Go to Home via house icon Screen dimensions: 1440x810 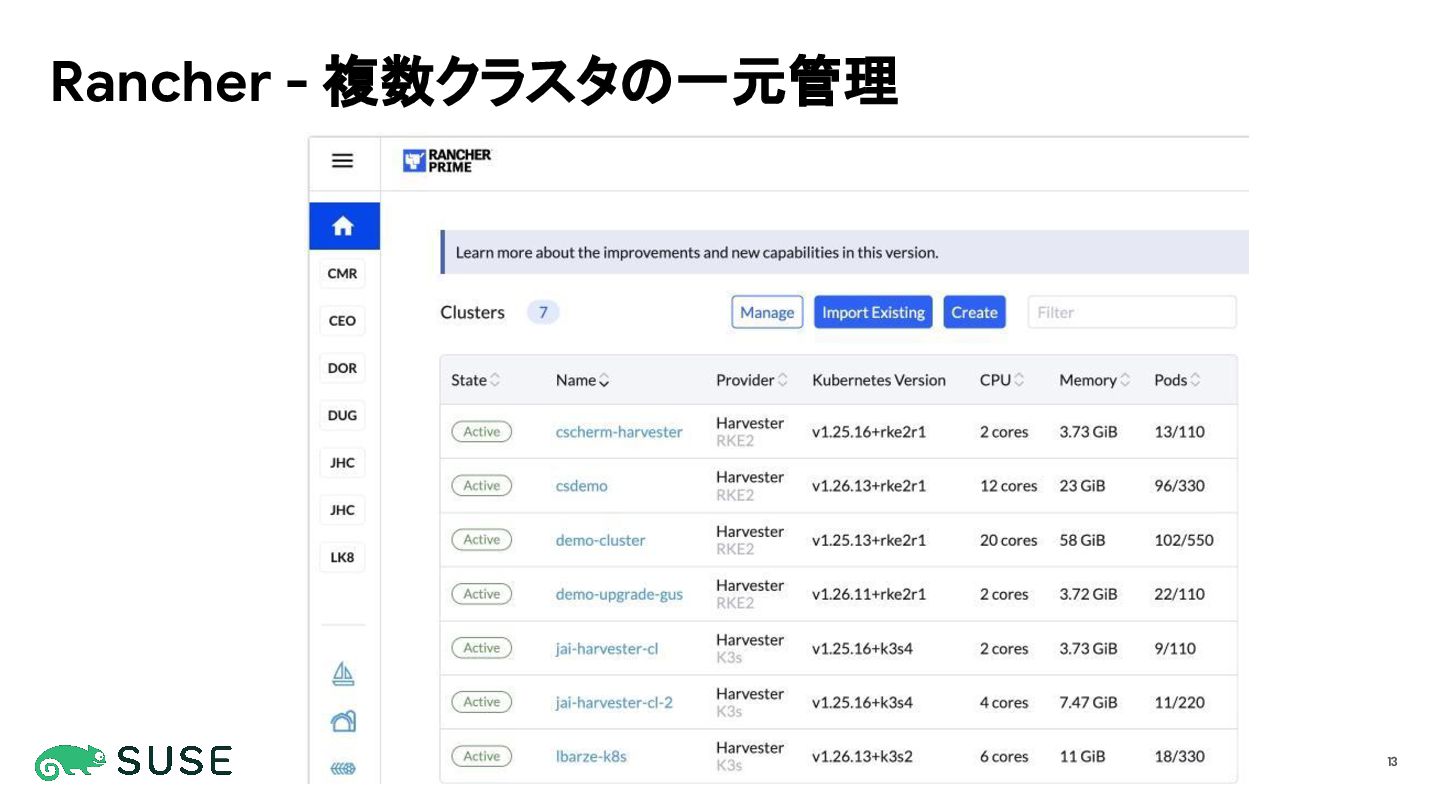pos(343,227)
